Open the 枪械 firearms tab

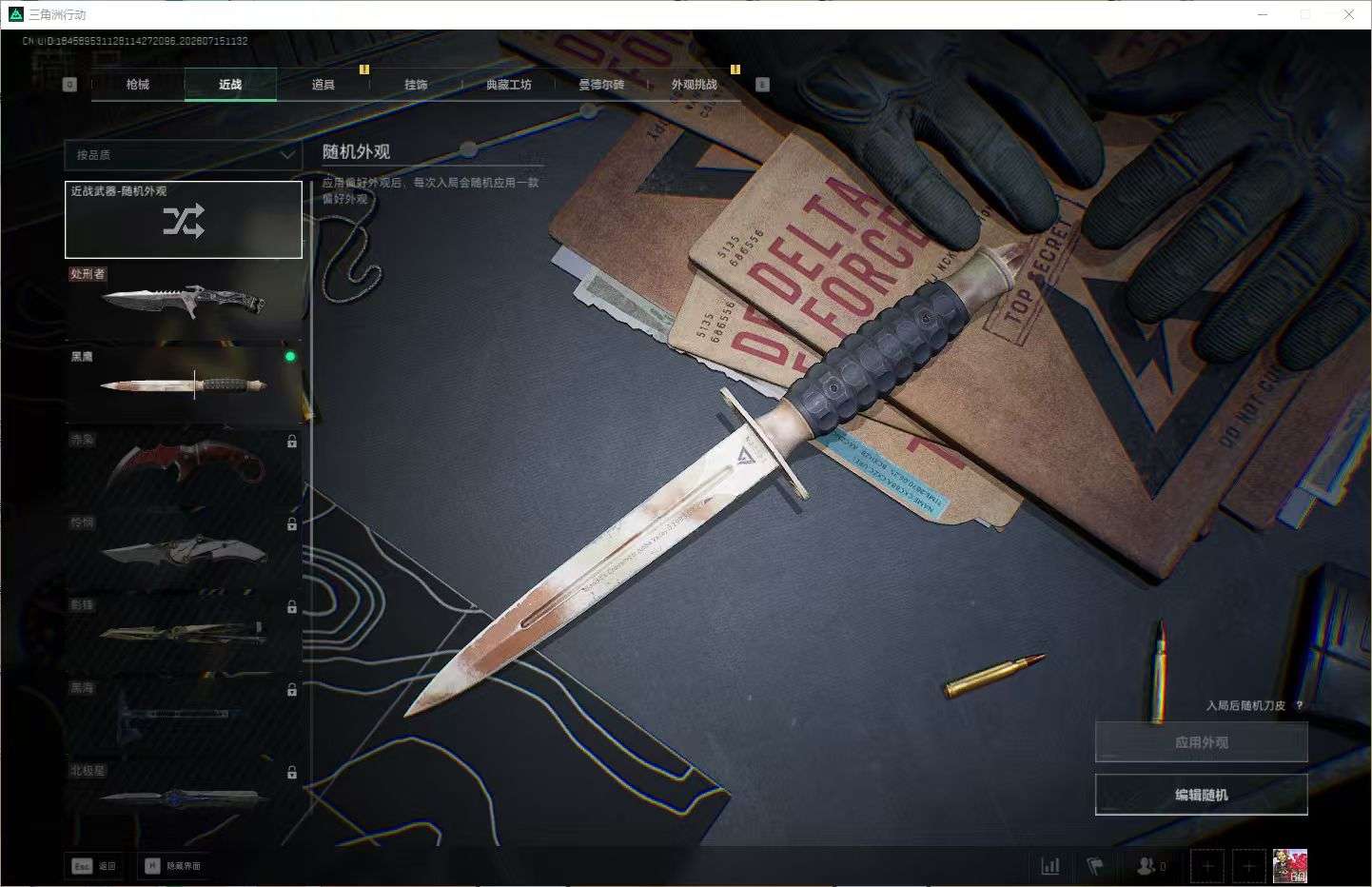(x=138, y=85)
